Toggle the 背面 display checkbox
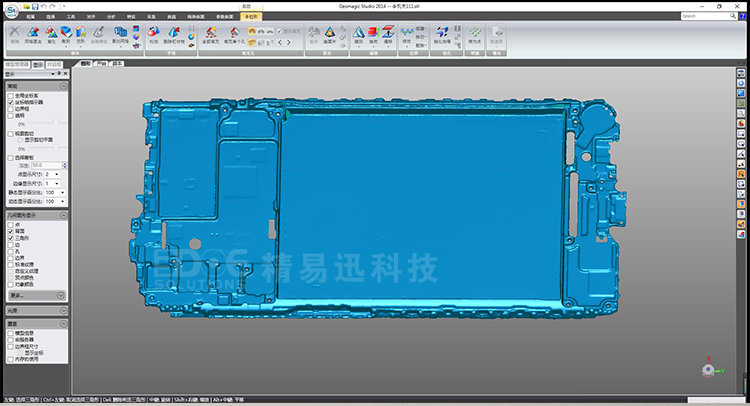The width and height of the screenshot is (750, 406). pos(11,230)
